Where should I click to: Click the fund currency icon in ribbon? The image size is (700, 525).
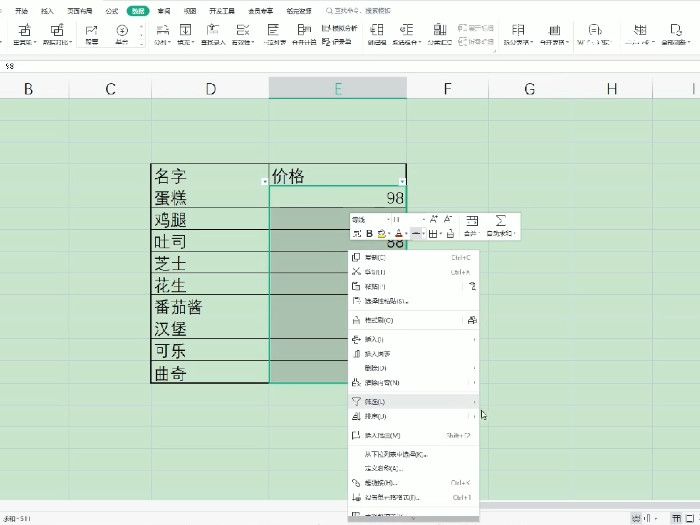tap(121, 30)
